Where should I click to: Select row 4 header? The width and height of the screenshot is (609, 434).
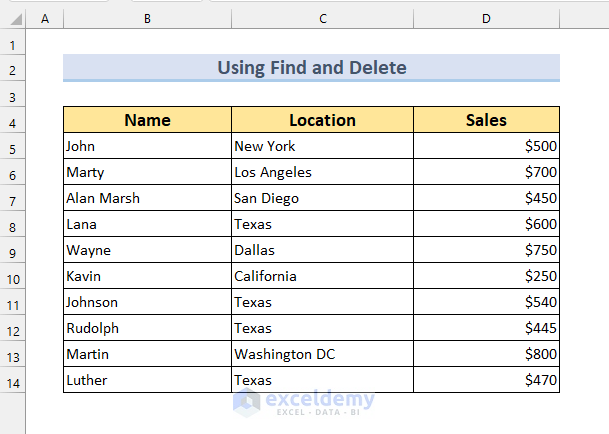(x=13, y=121)
